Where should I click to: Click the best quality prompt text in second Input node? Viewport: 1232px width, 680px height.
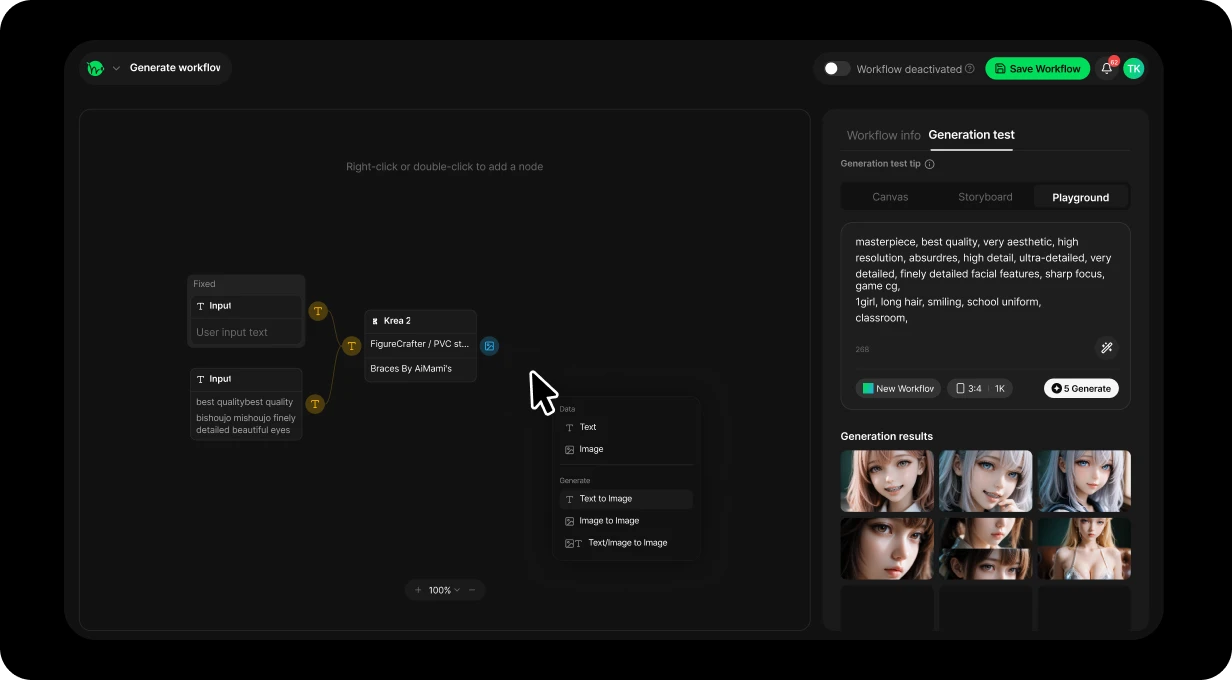pyautogui.click(x=246, y=415)
